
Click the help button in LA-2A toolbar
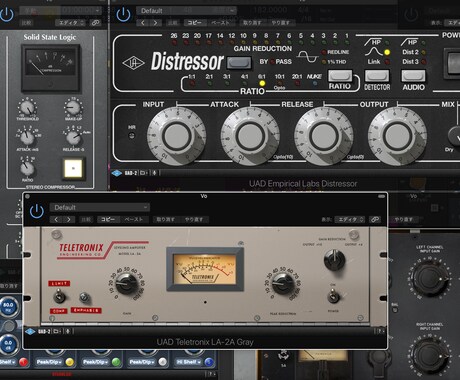click(x=380, y=331)
